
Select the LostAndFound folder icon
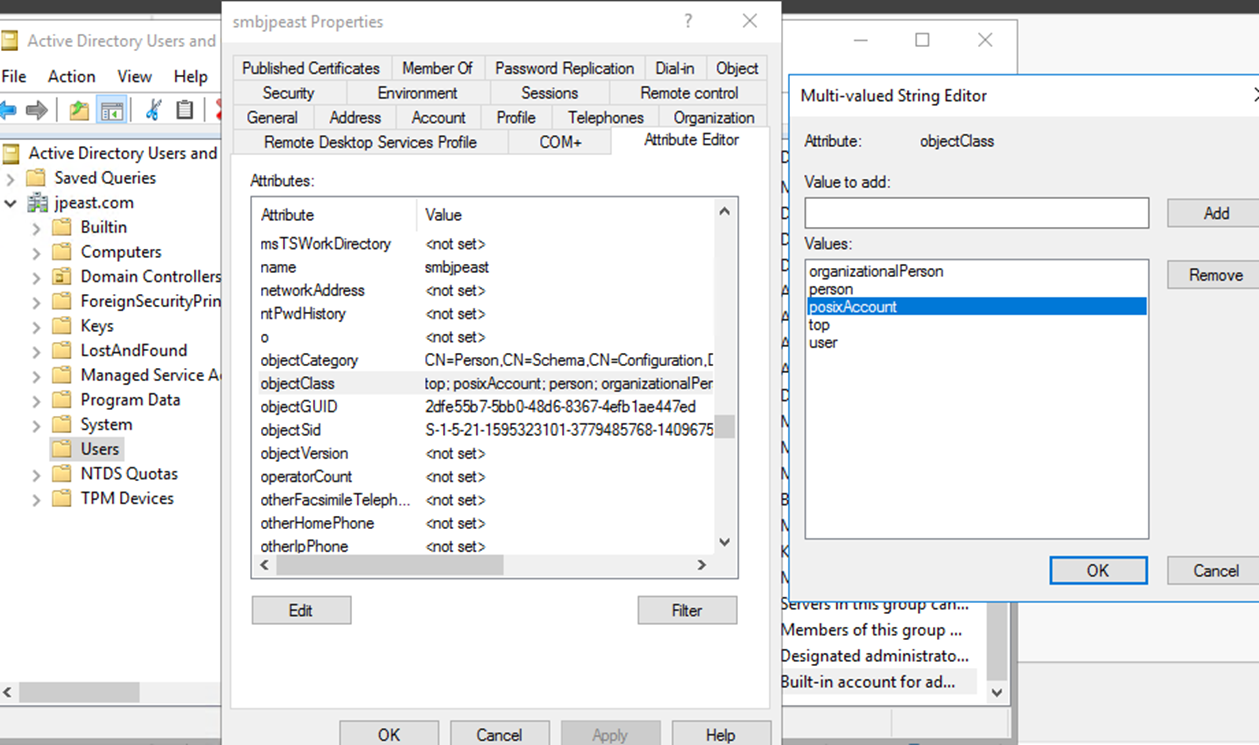pyautogui.click(x=62, y=350)
